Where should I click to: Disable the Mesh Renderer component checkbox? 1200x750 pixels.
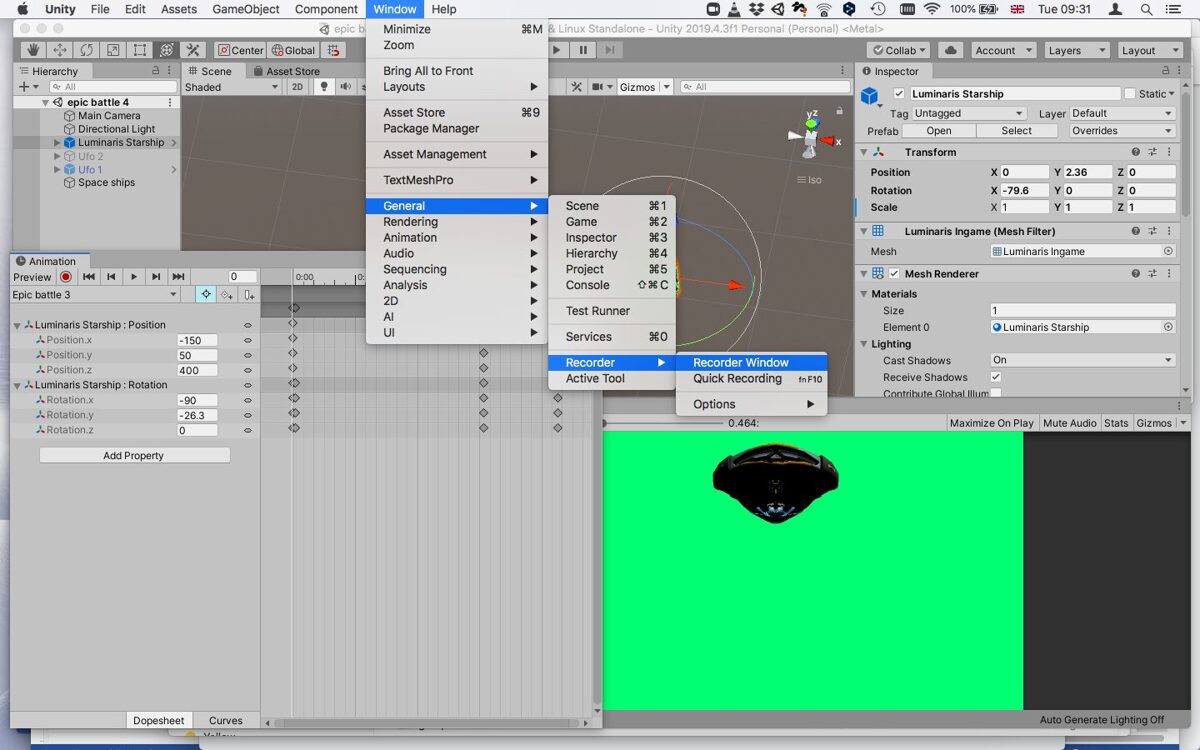pos(895,273)
